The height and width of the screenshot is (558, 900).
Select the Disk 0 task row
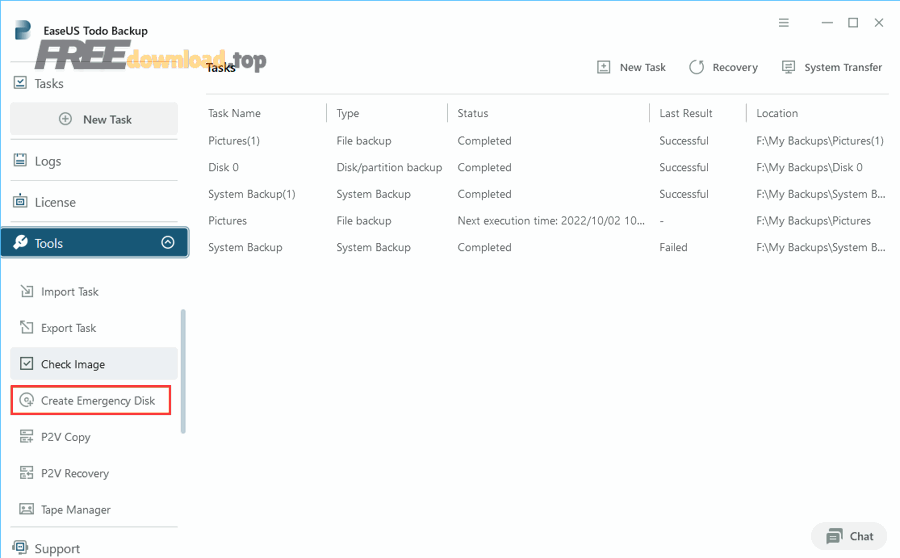coord(547,167)
